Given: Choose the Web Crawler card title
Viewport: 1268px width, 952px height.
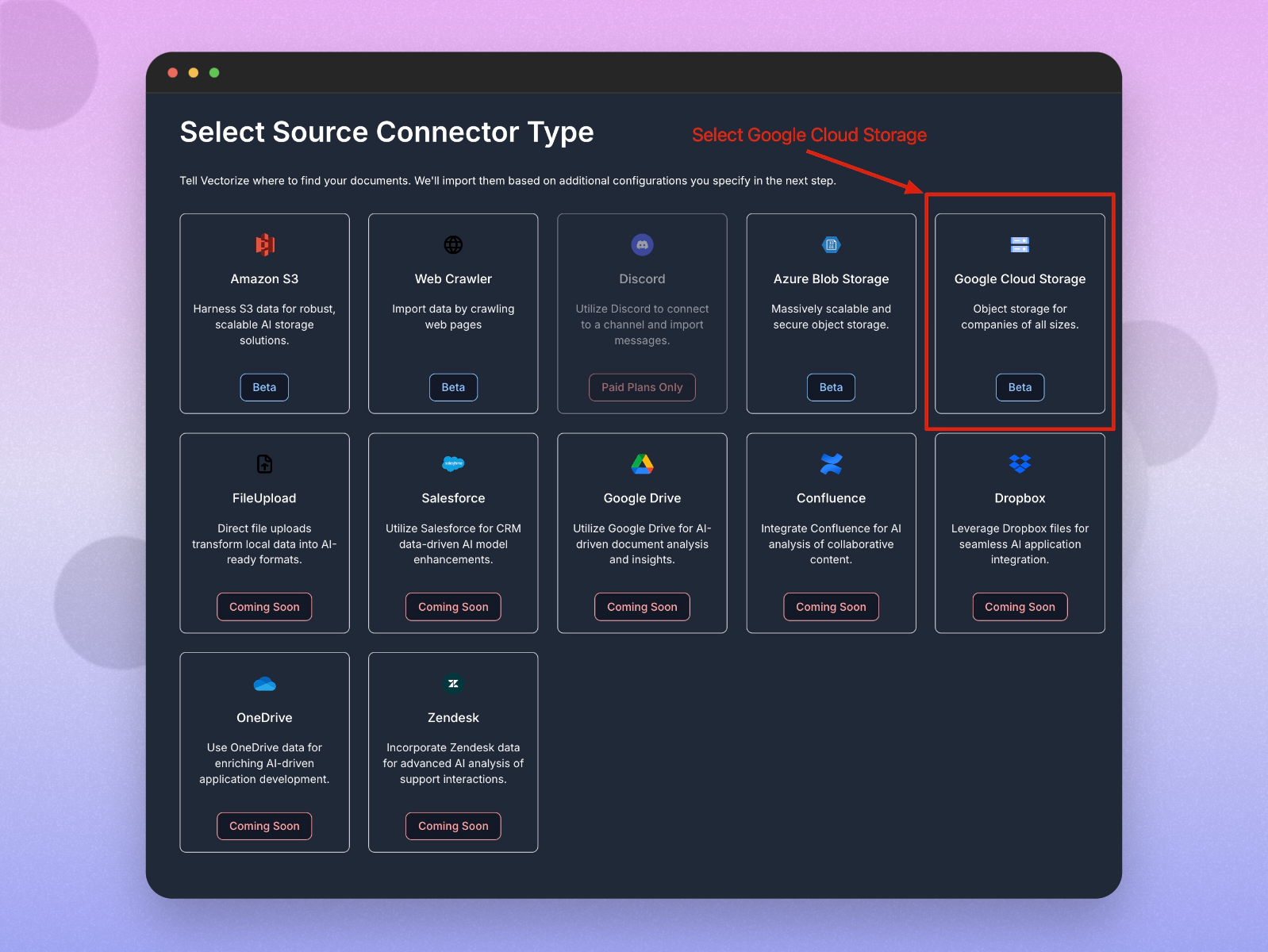Looking at the screenshot, I should (453, 279).
